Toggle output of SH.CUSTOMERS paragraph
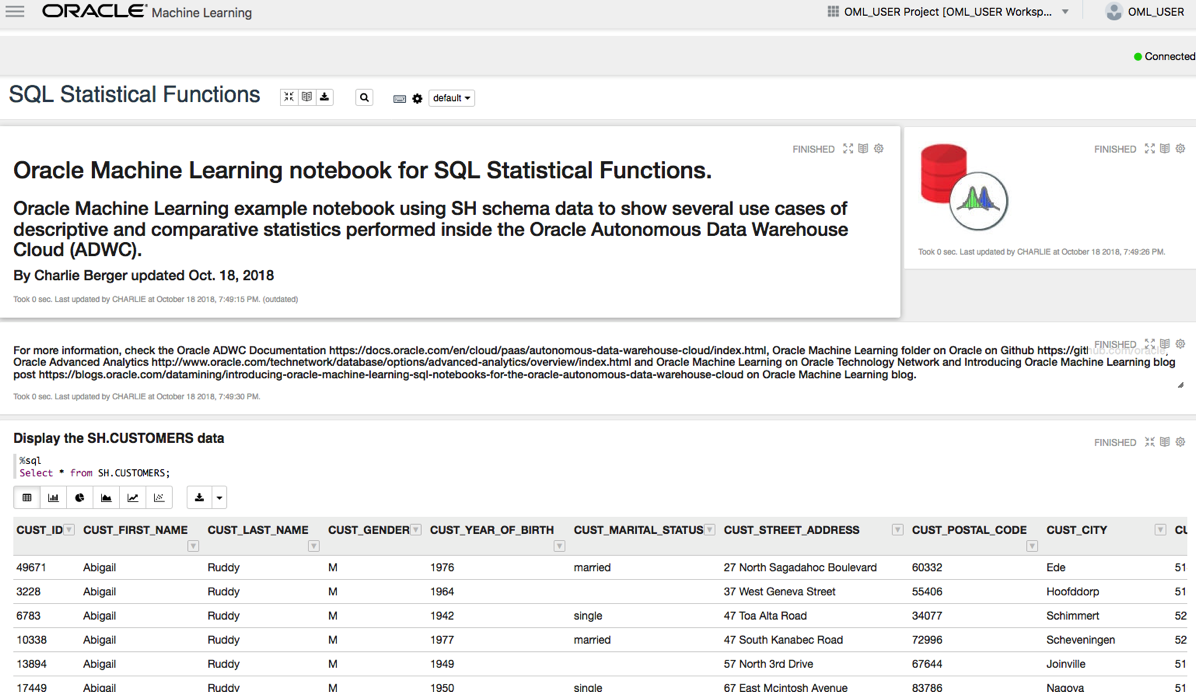Image resolution: width=1196 pixels, height=692 pixels. pos(1165,442)
